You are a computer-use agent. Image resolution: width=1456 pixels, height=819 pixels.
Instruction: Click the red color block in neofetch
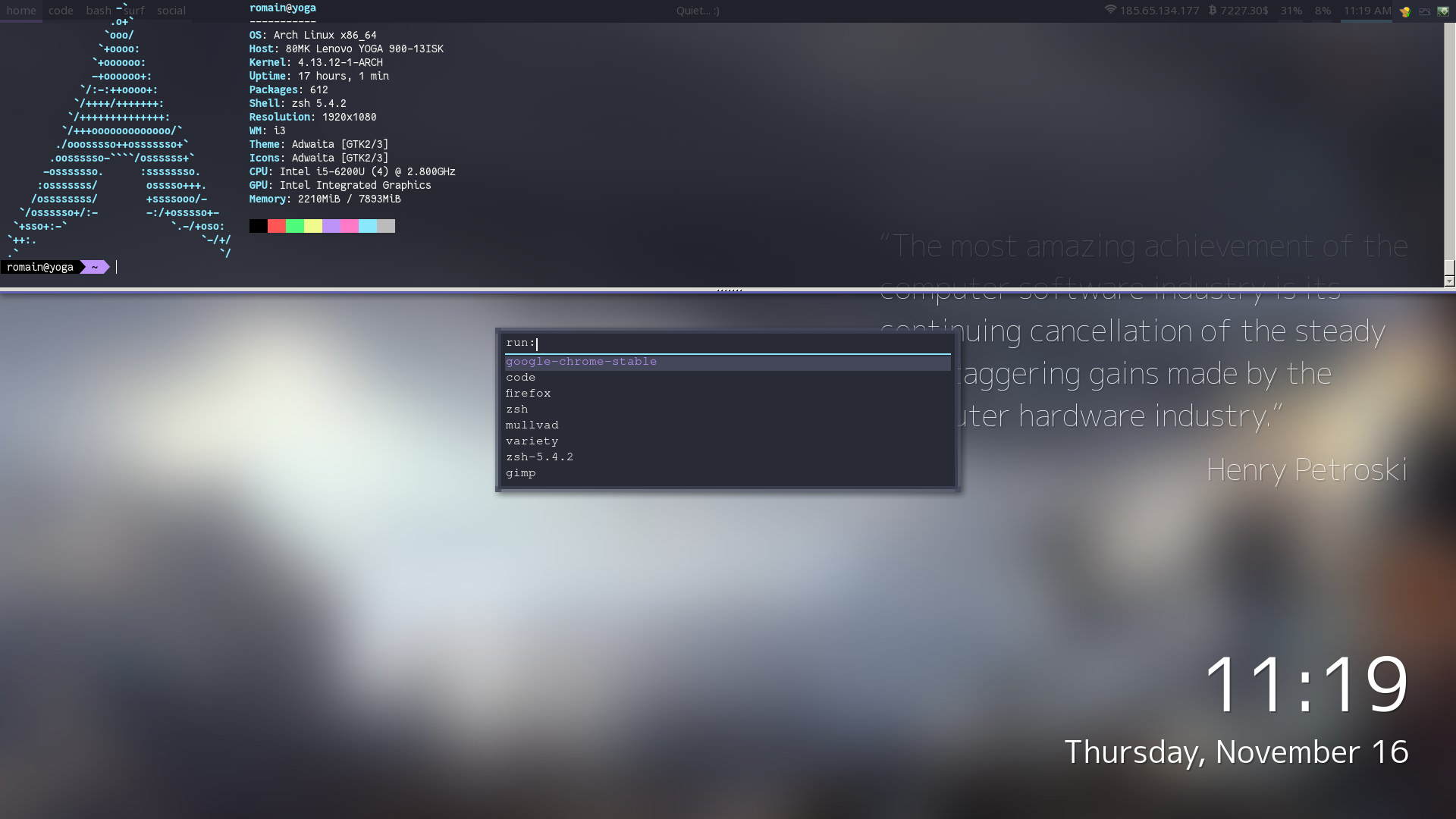[x=277, y=226]
